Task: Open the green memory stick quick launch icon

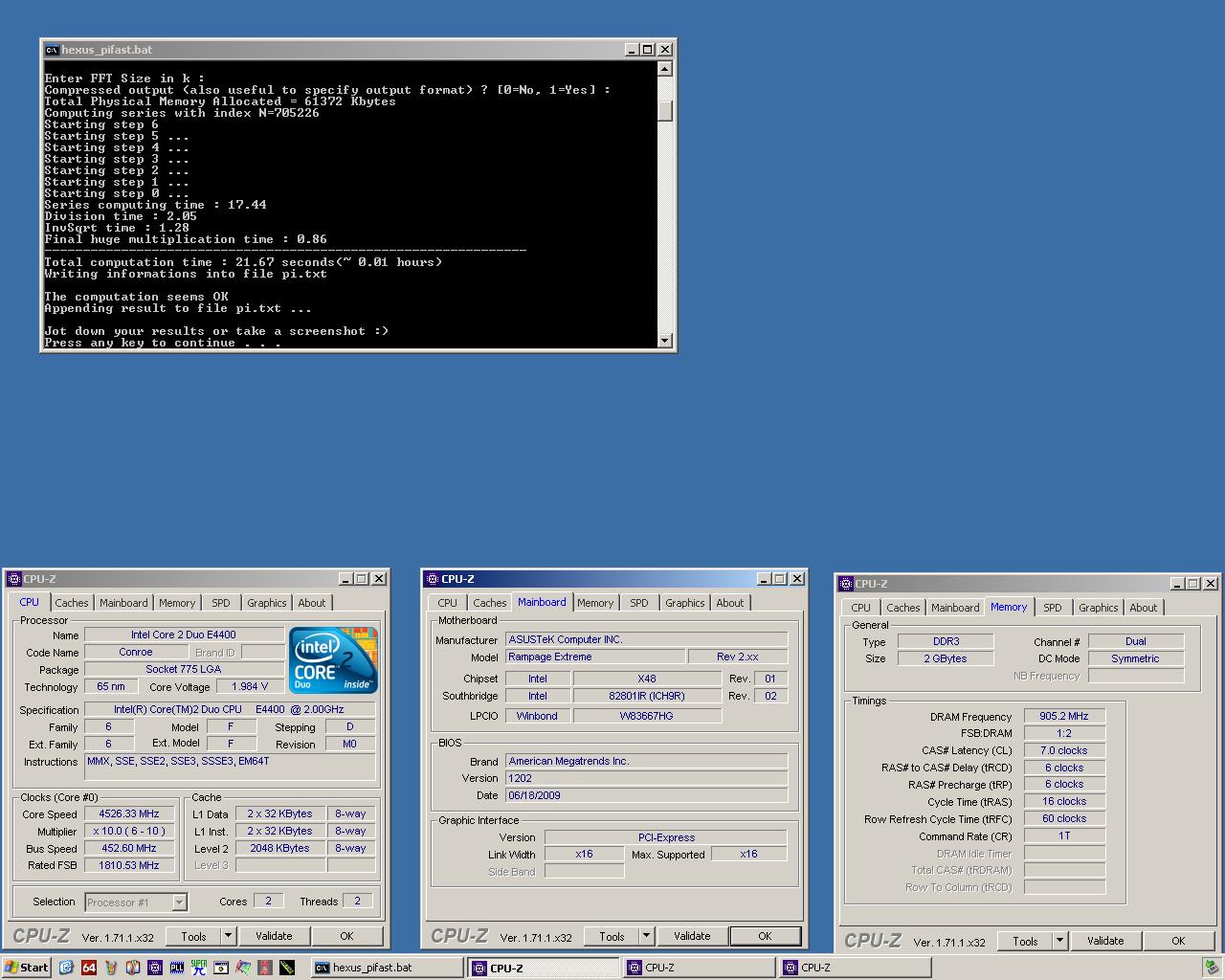Action: (x=286, y=968)
